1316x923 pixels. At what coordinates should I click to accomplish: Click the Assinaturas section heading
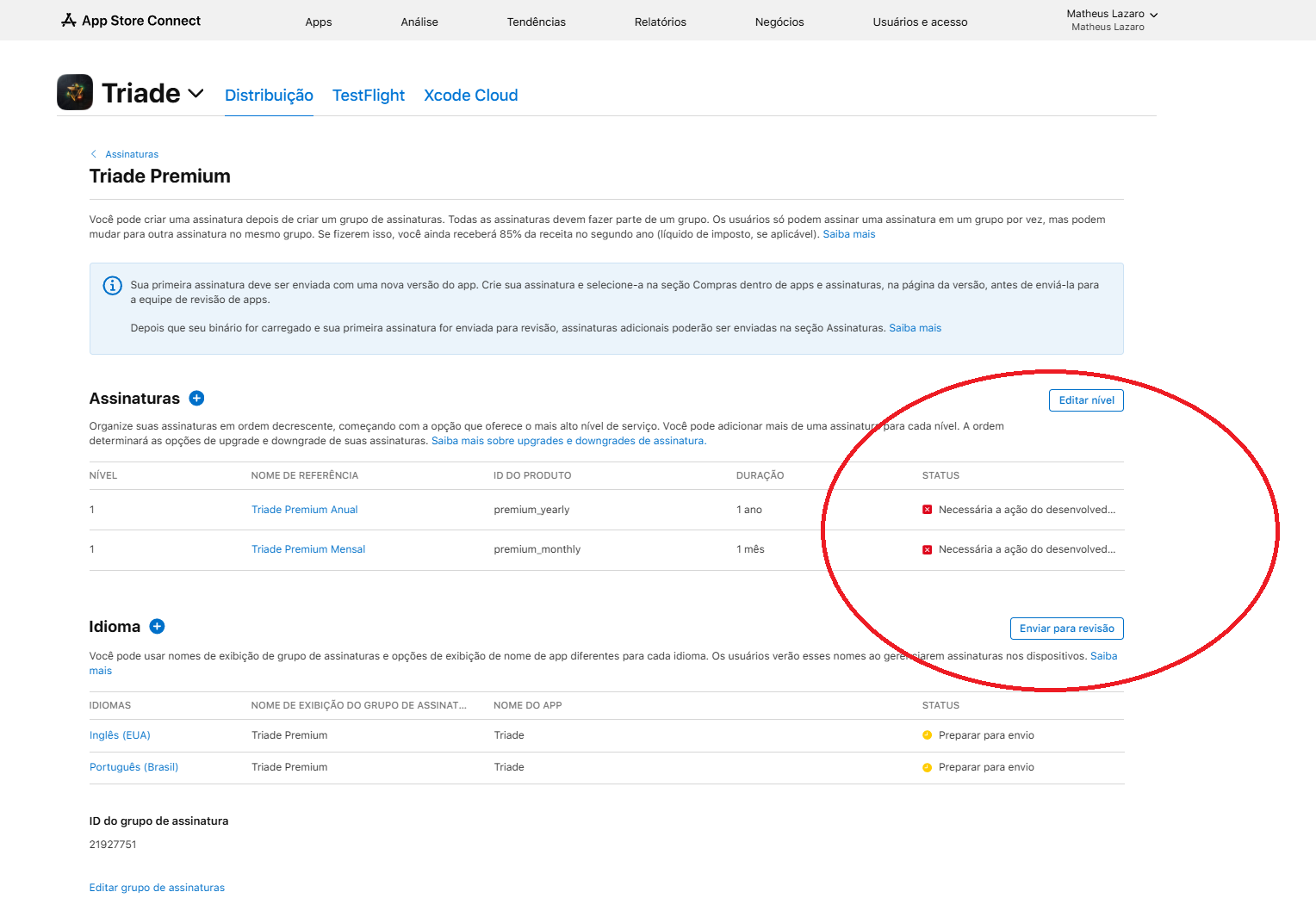pos(134,399)
